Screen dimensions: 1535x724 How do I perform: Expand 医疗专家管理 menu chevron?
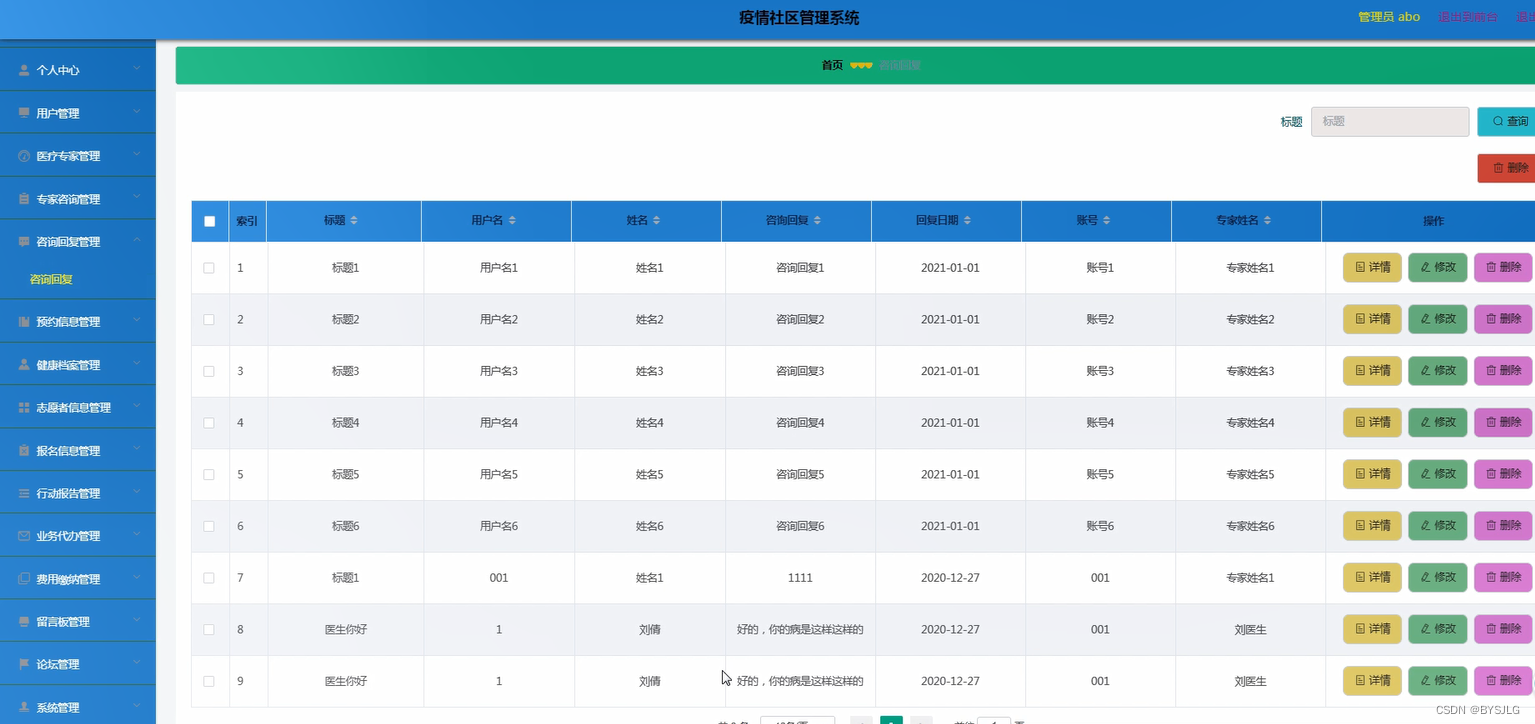tap(137, 155)
